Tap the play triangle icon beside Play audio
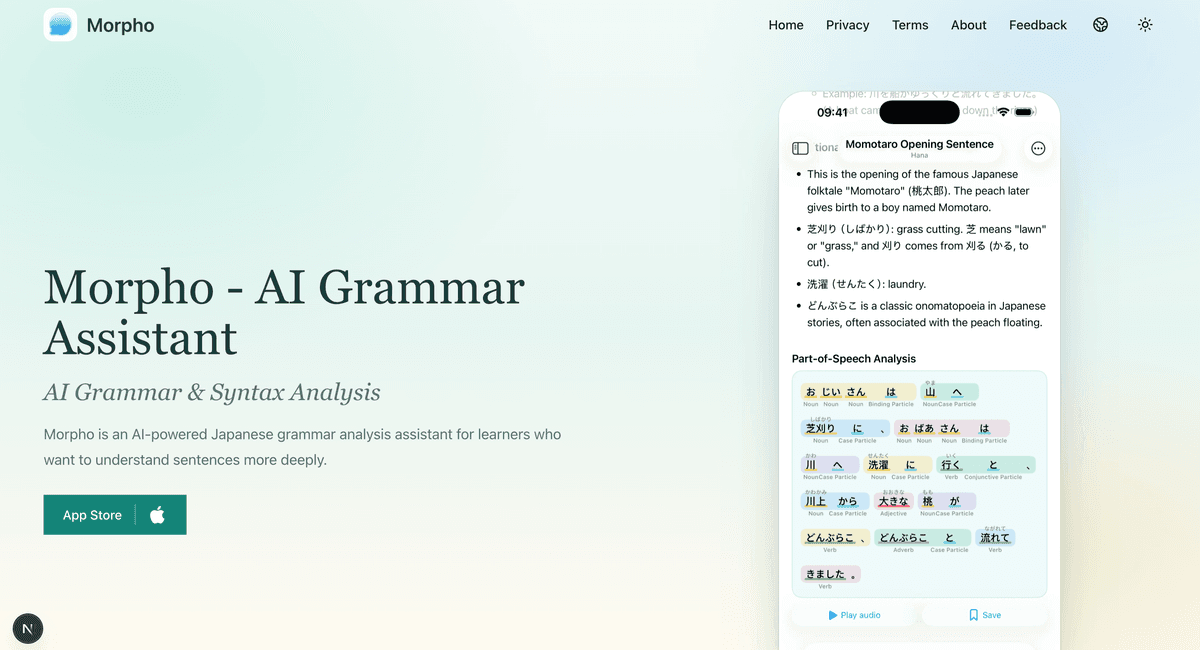 pos(833,615)
